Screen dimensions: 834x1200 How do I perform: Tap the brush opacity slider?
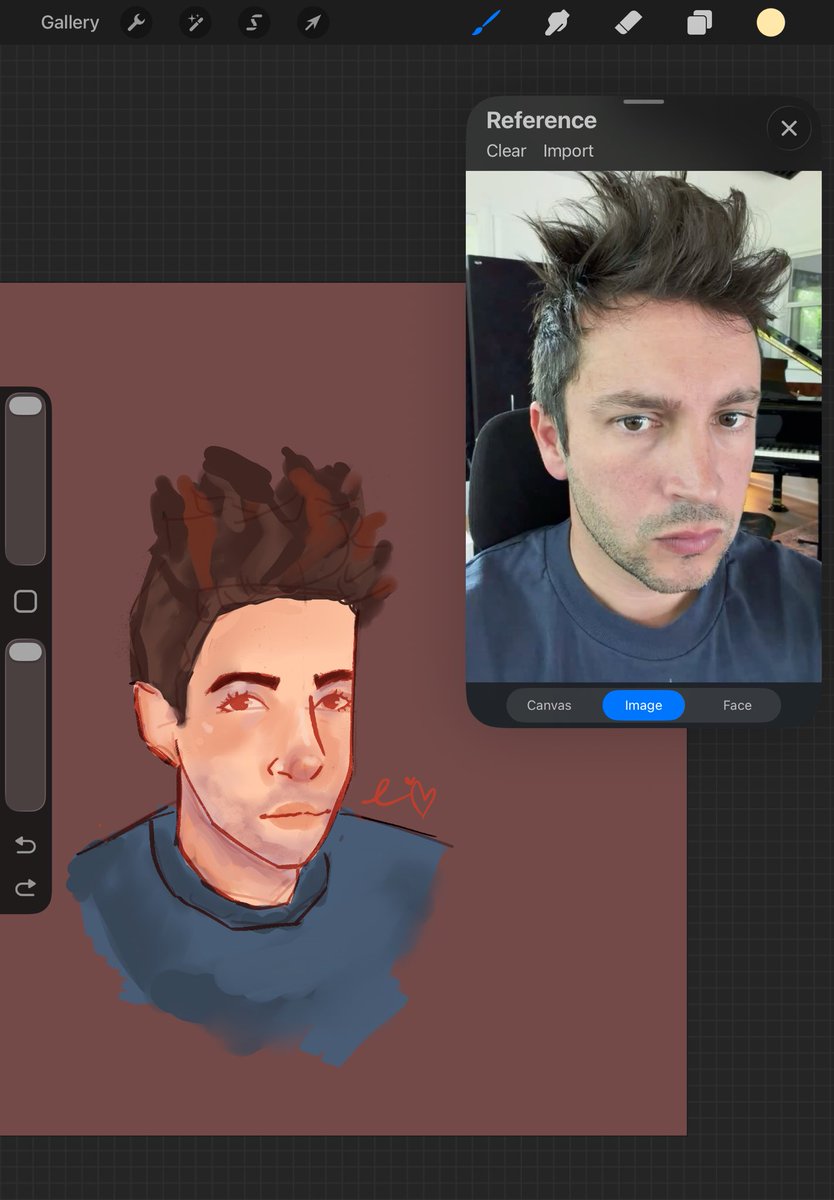pyautogui.click(x=25, y=725)
